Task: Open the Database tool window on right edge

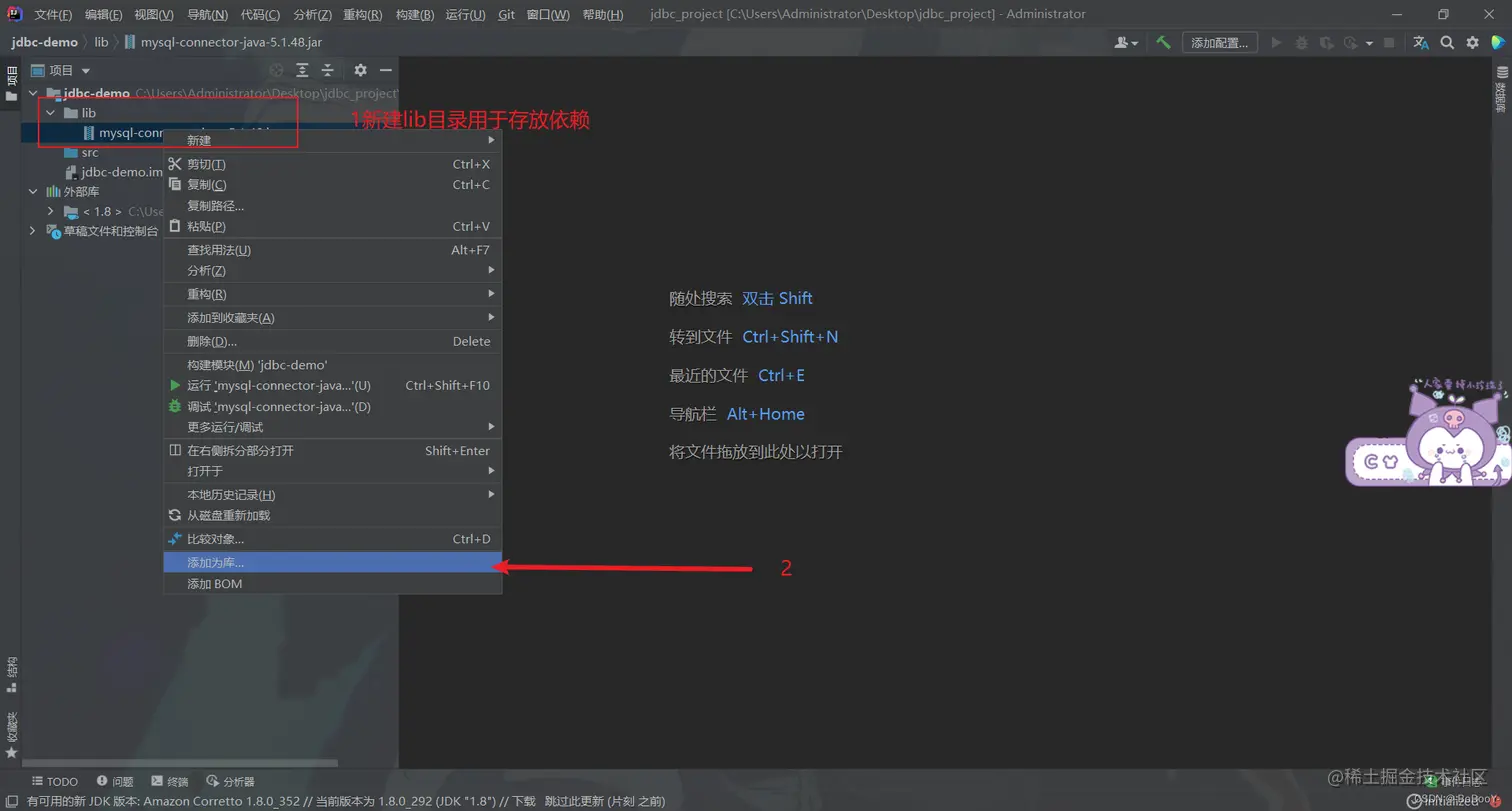Action: point(1501,90)
